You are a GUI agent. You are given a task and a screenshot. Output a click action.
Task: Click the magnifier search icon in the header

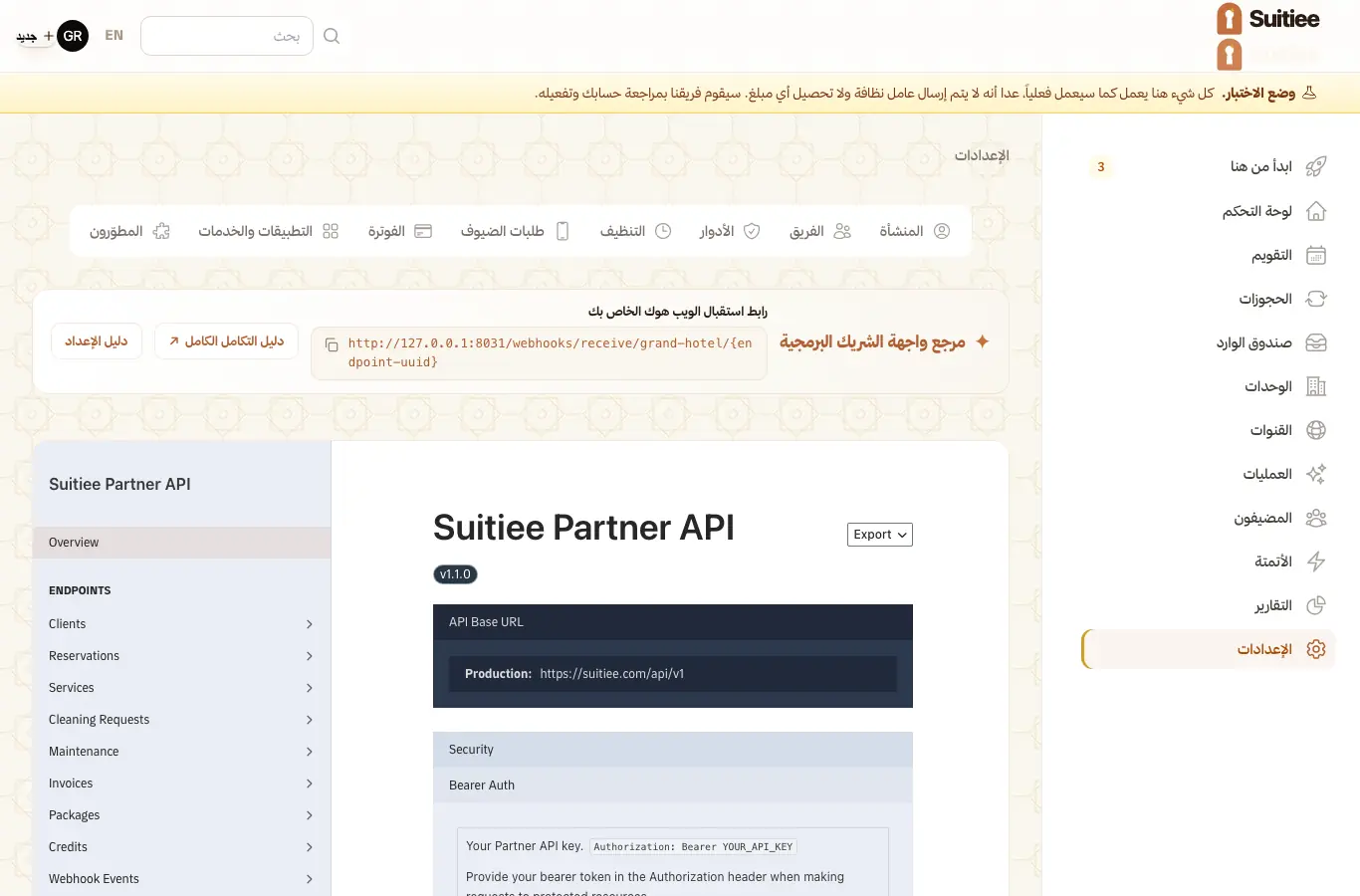(x=332, y=36)
